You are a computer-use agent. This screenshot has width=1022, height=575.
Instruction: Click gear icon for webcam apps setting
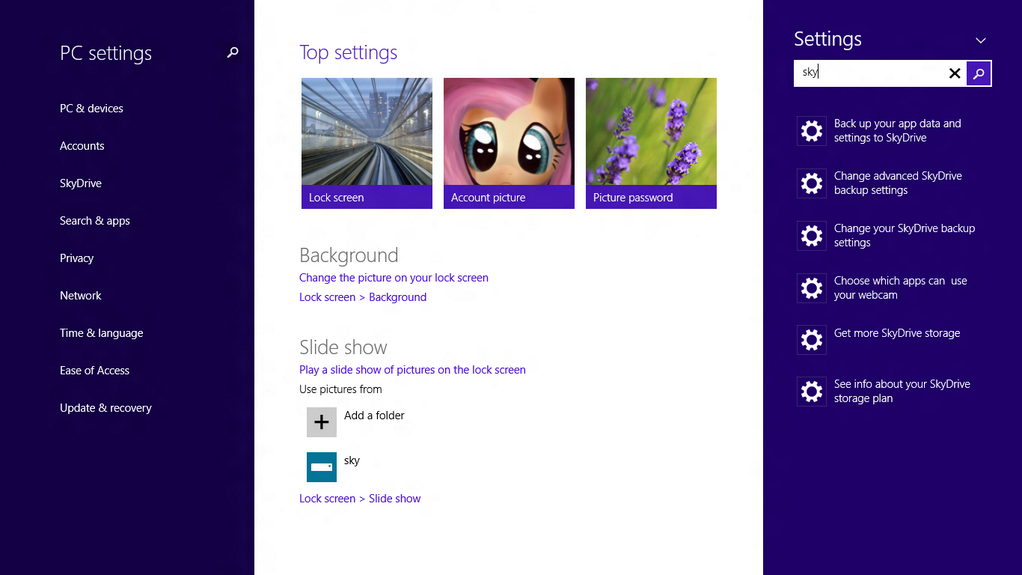(811, 288)
